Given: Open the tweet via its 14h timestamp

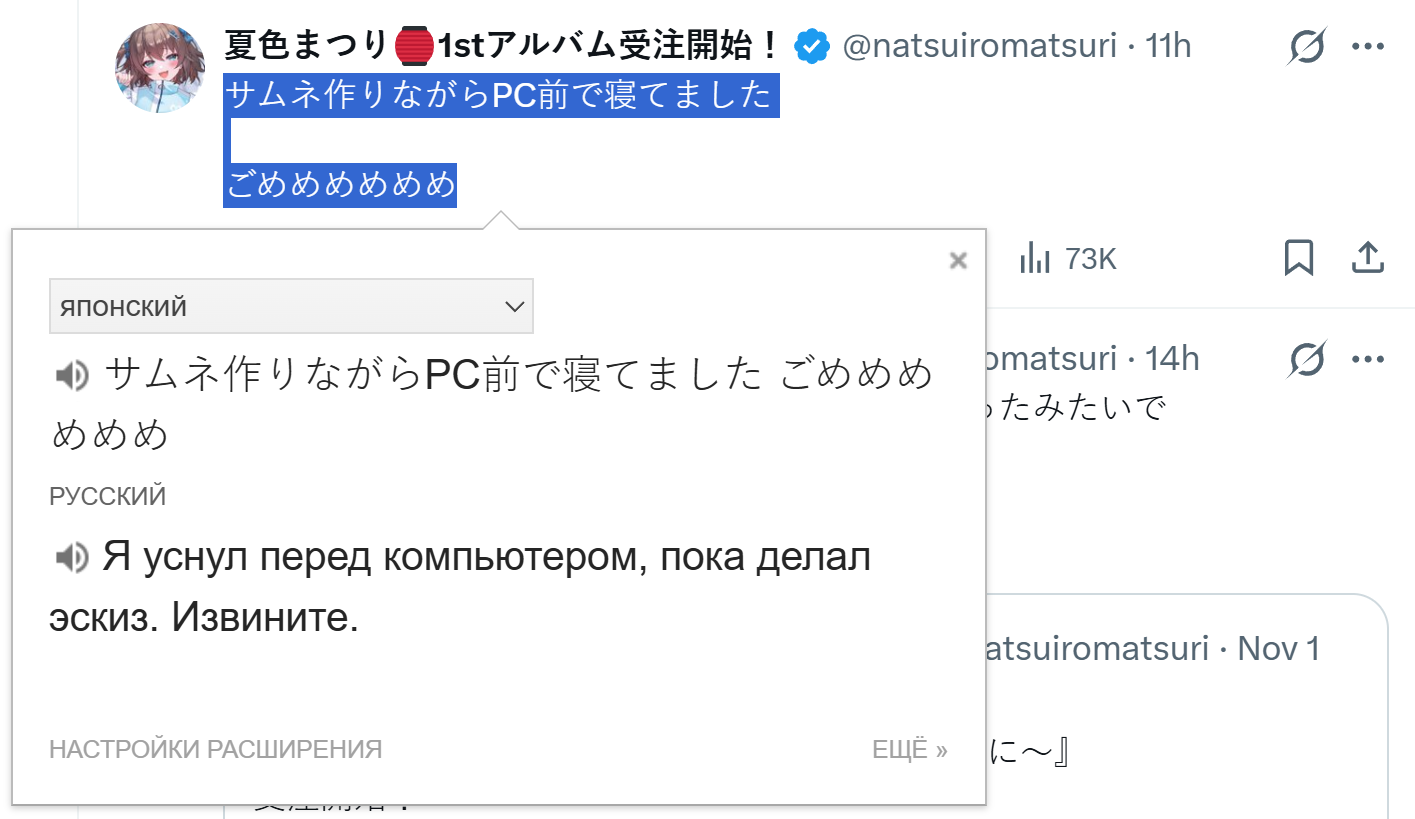Looking at the screenshot, I should [x=1172, y=359].
